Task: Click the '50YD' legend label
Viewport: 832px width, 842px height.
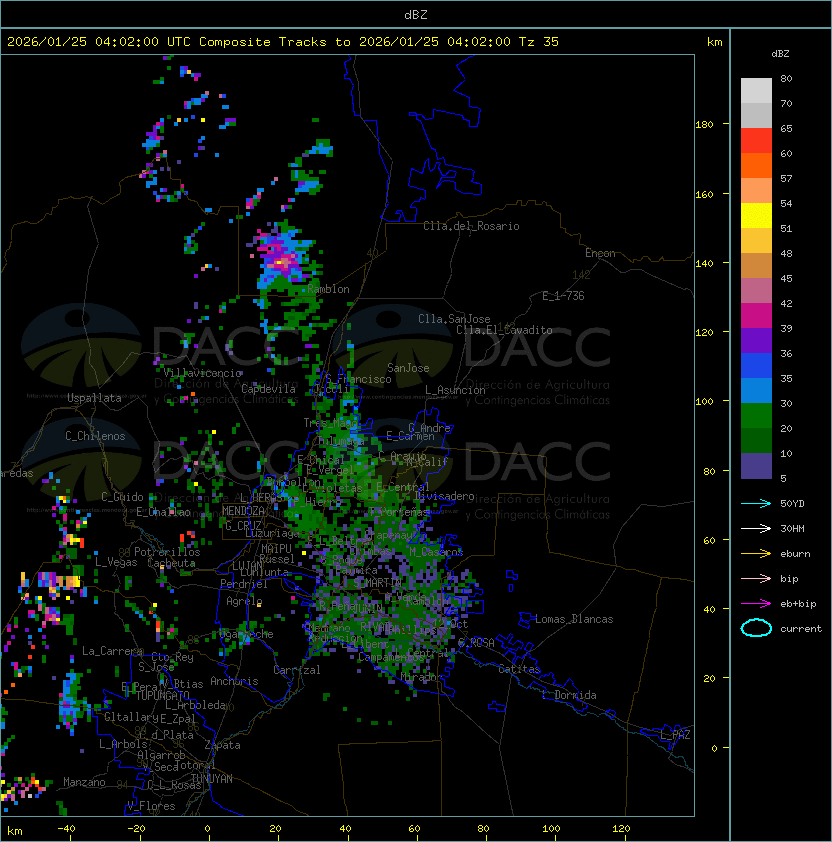Action: point(792,503)
